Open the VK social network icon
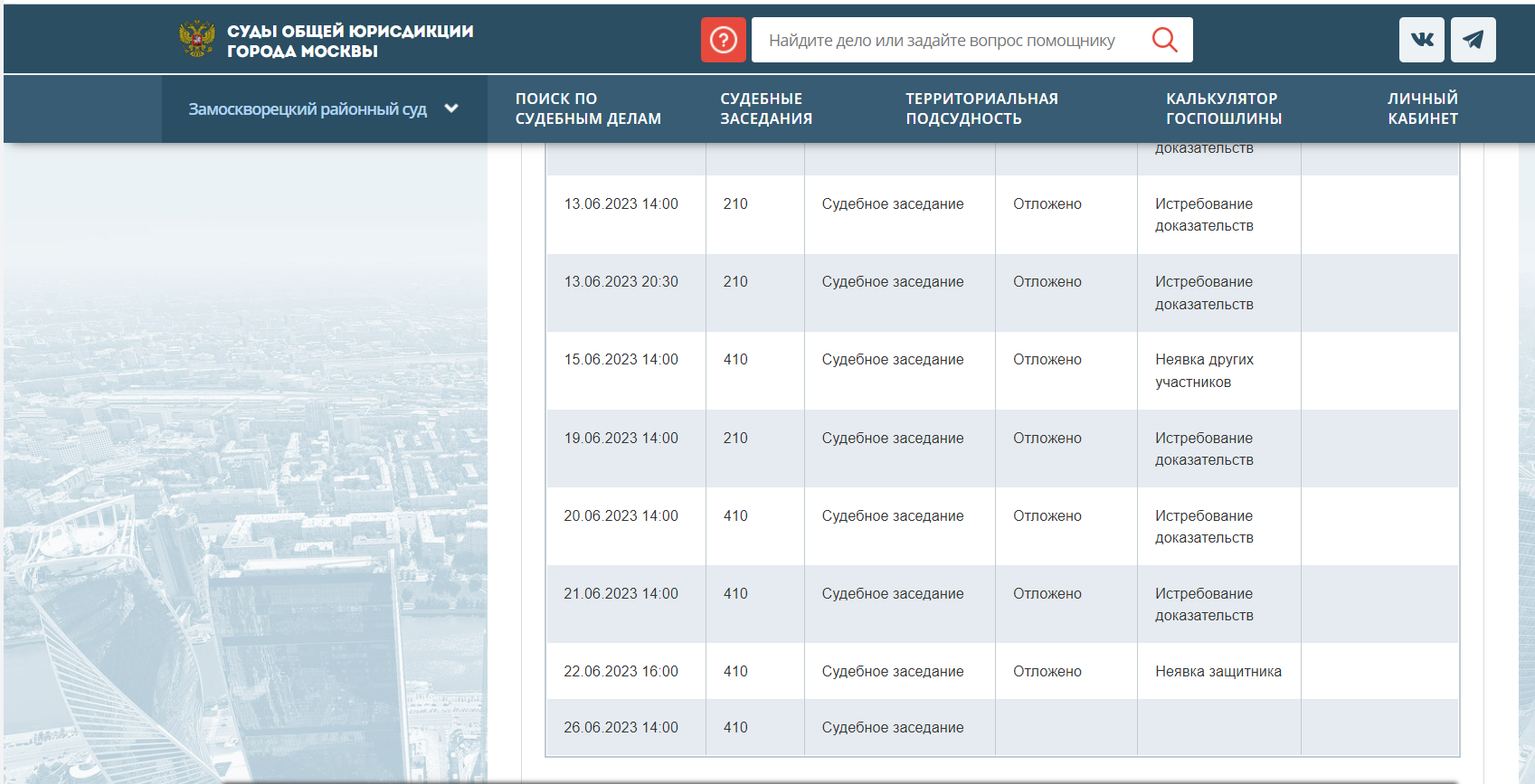Viewport: 1535px width, 784px height. point(1421,40)
